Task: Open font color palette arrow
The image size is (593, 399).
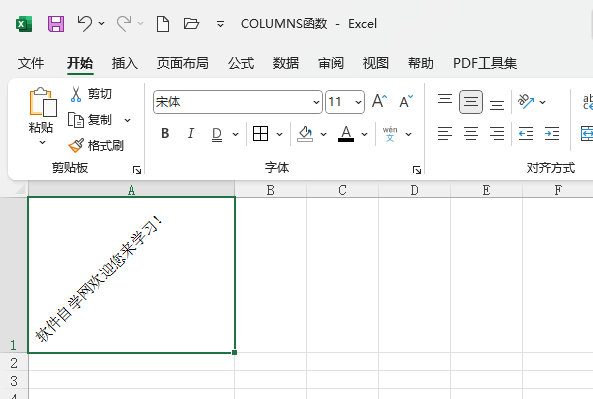Action: pyautogui.click(x=364, y=134)
